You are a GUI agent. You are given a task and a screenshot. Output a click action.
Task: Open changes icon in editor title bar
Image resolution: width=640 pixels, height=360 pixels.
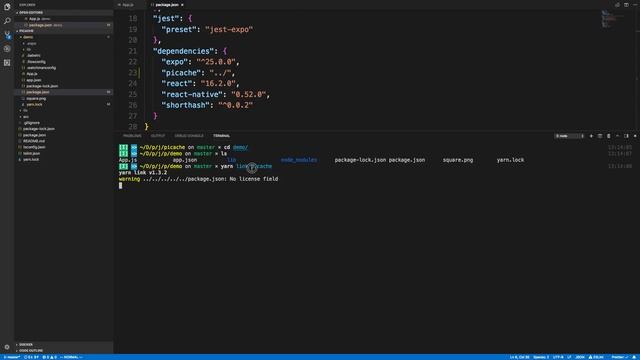tap(617, 5)
